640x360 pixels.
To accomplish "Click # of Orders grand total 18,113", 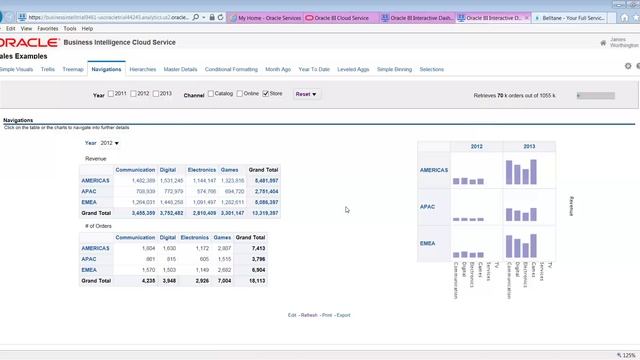I will point(257,281).
